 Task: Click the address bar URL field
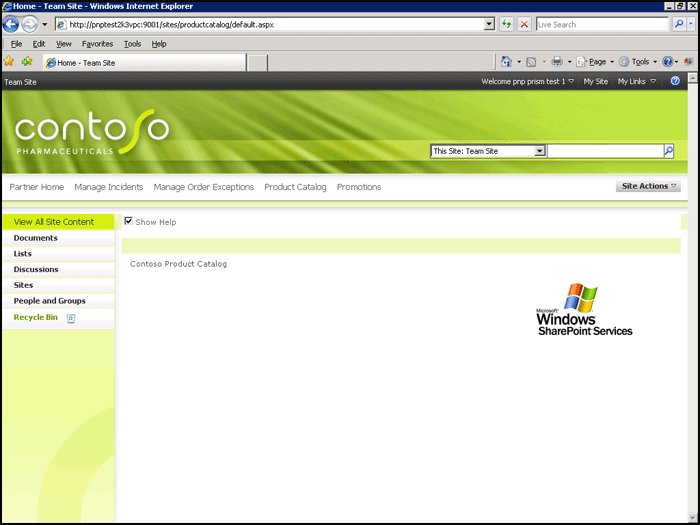tap(269, 25)
